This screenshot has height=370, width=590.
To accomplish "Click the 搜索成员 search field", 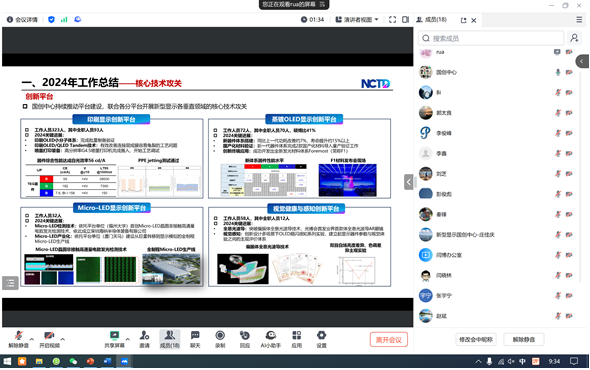I will [x=491, y=38].
